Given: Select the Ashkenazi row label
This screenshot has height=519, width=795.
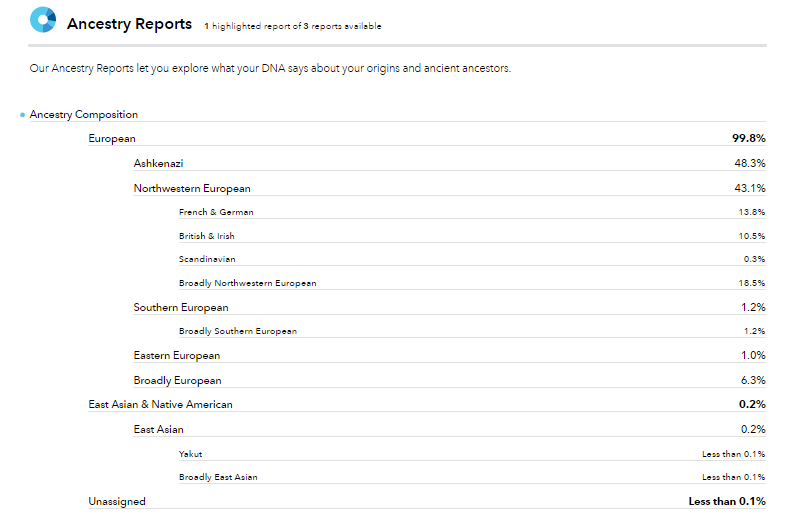Looking at the screenshot, I should tap(158, 163).
